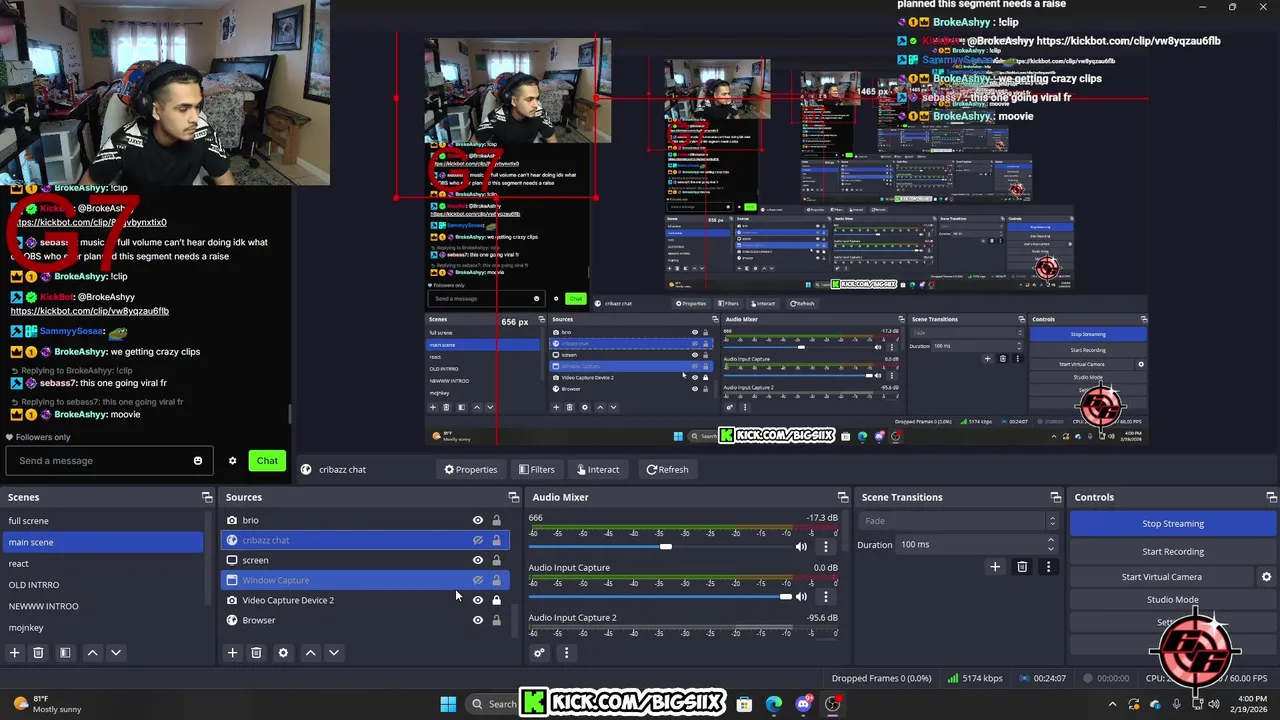Enable Studio Mode
This screenshot has width=1280, height=720.
pyautogui.click(x=1173, y=600)
